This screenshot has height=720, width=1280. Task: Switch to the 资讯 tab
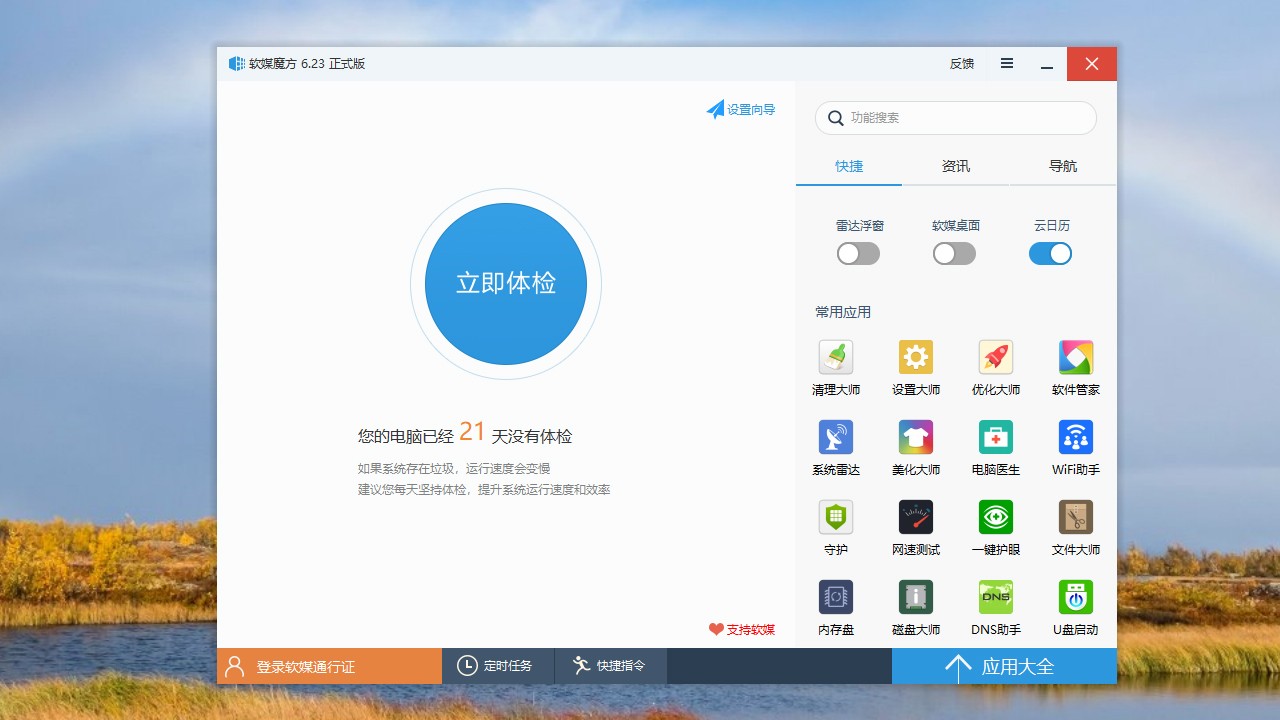point(956,166)
